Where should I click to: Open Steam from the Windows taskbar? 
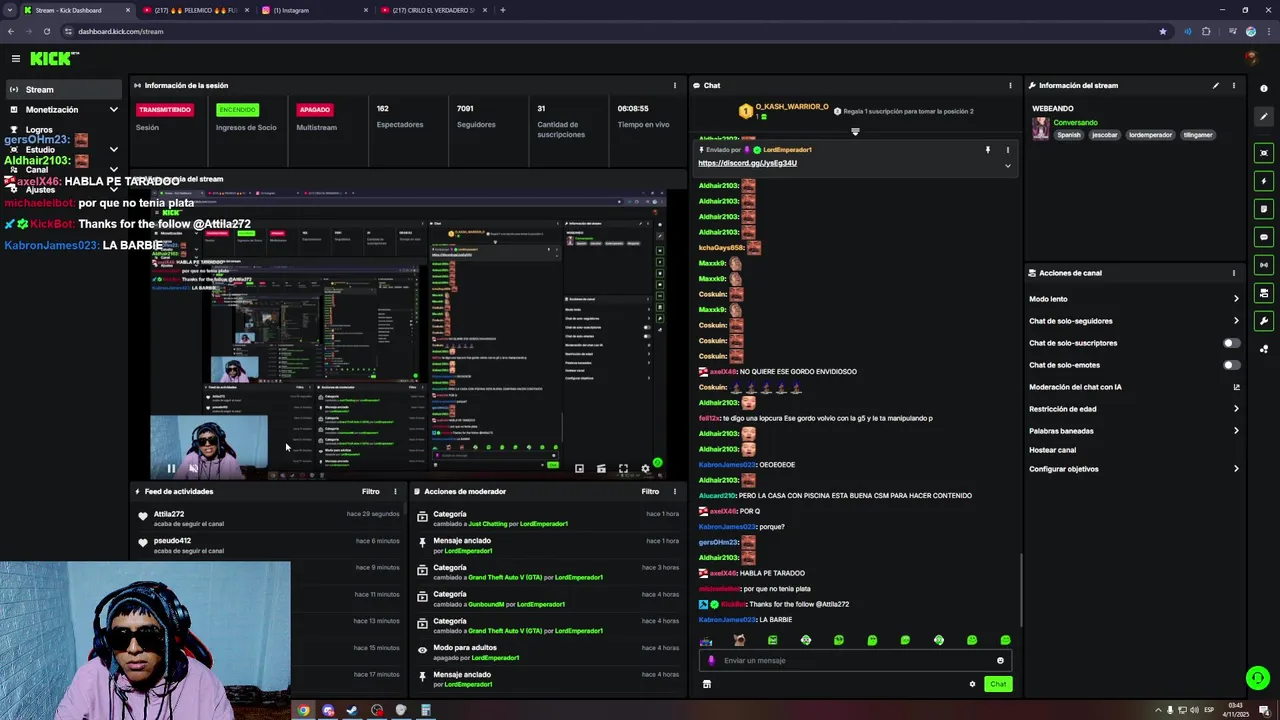[x=352, y=710]
